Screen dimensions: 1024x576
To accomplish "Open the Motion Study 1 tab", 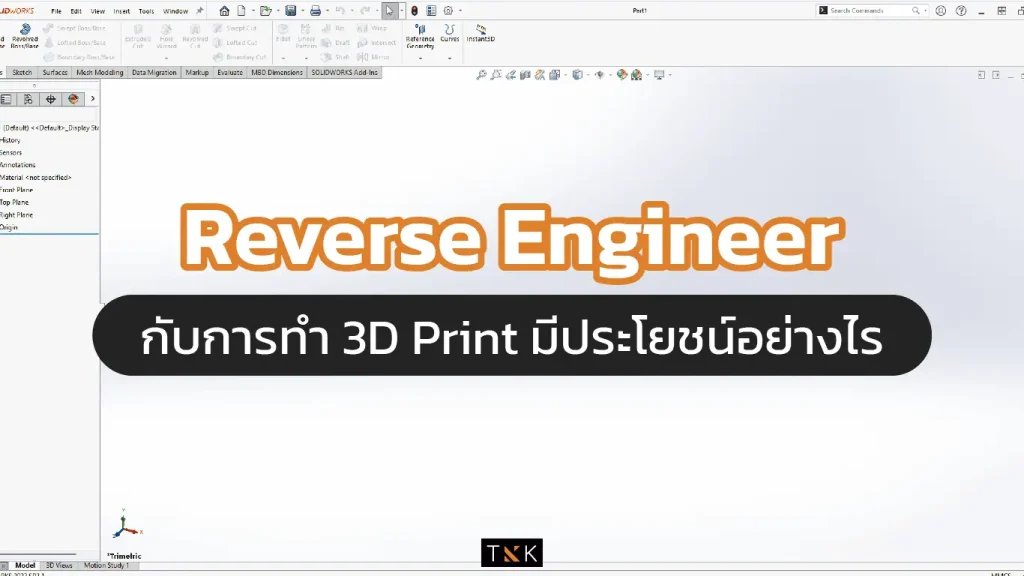I will (105, 565).
